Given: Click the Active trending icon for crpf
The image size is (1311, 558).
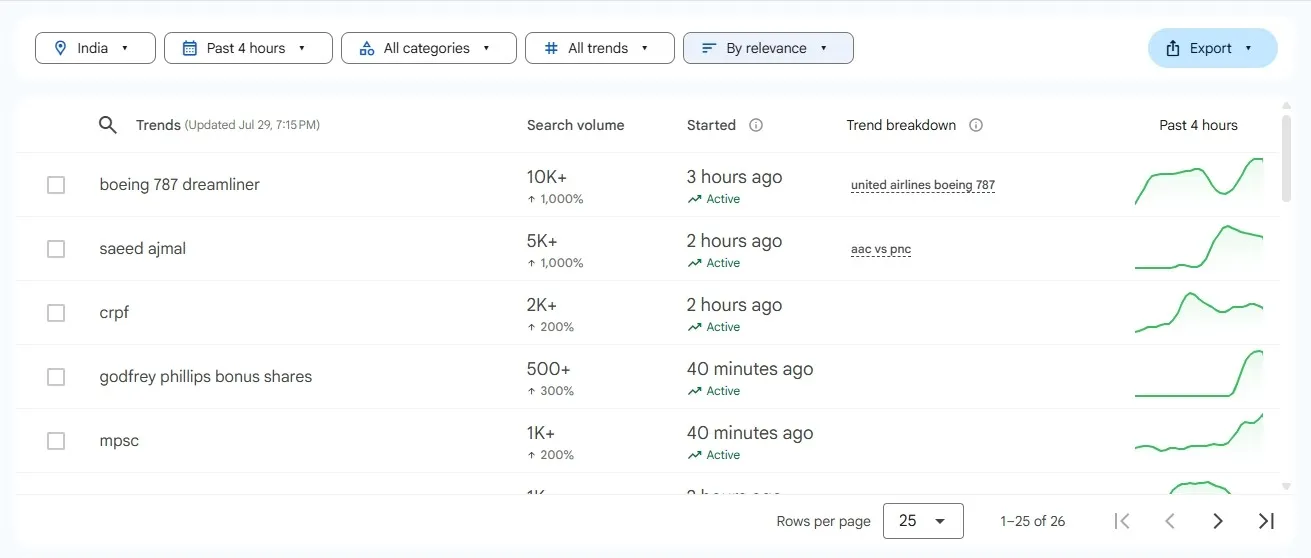Looking at the screenshot, I should pyautogui.click(x=694, y=327).
